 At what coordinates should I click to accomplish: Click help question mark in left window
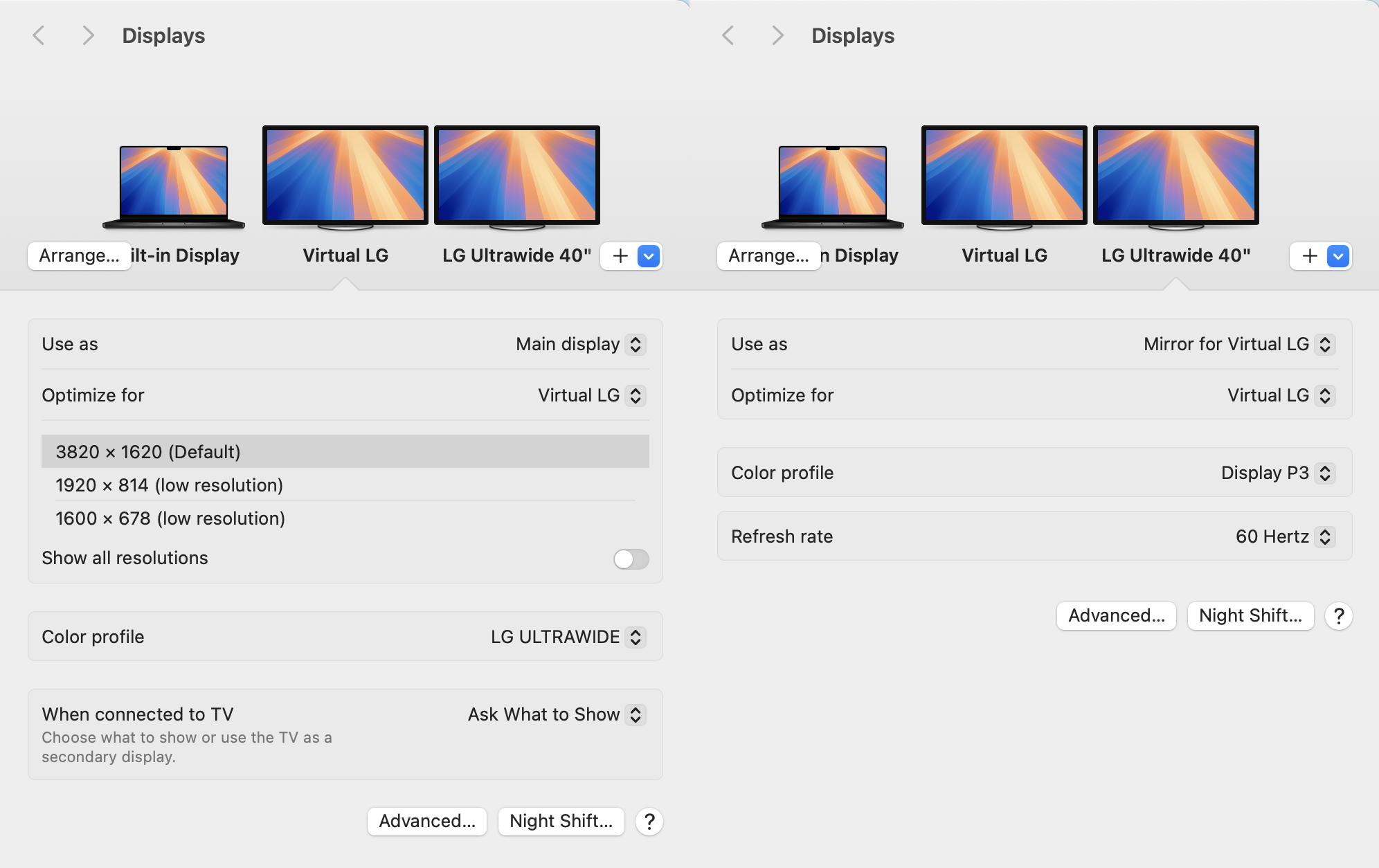click(x=649, y=822)
